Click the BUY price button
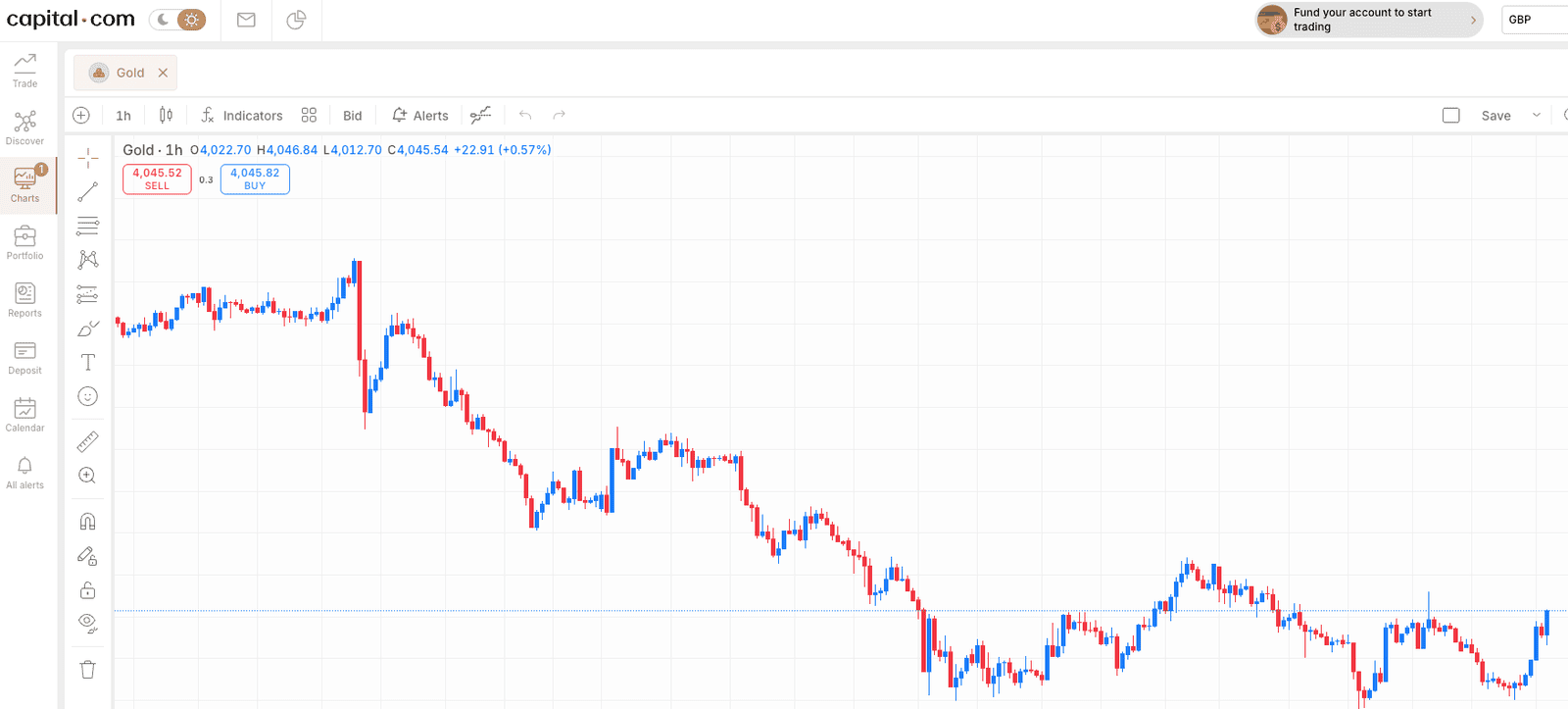 click(x=255, y=178)
